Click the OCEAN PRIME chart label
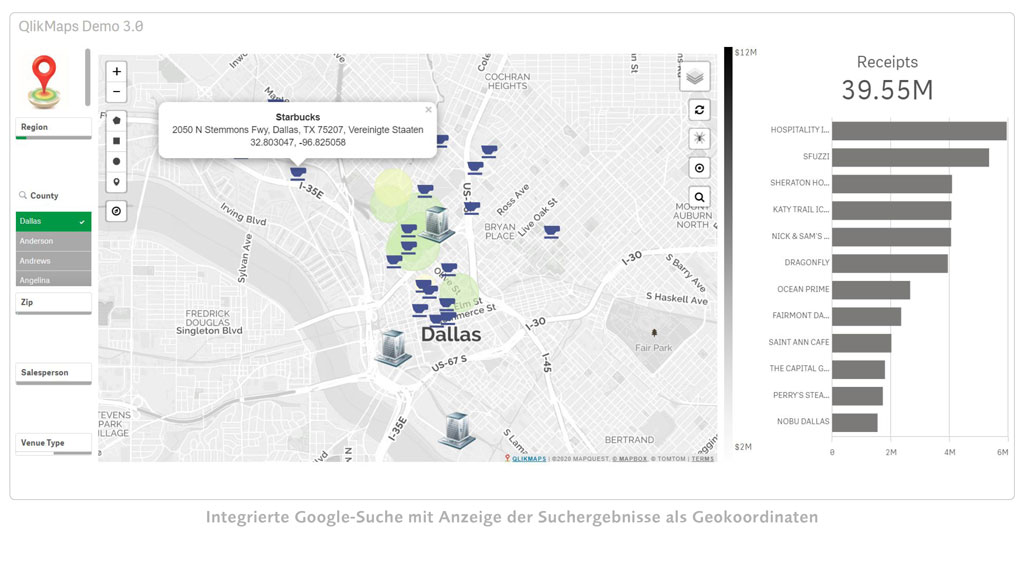The width and height of the screenshot is (1024, 567). tap(803, 289)
